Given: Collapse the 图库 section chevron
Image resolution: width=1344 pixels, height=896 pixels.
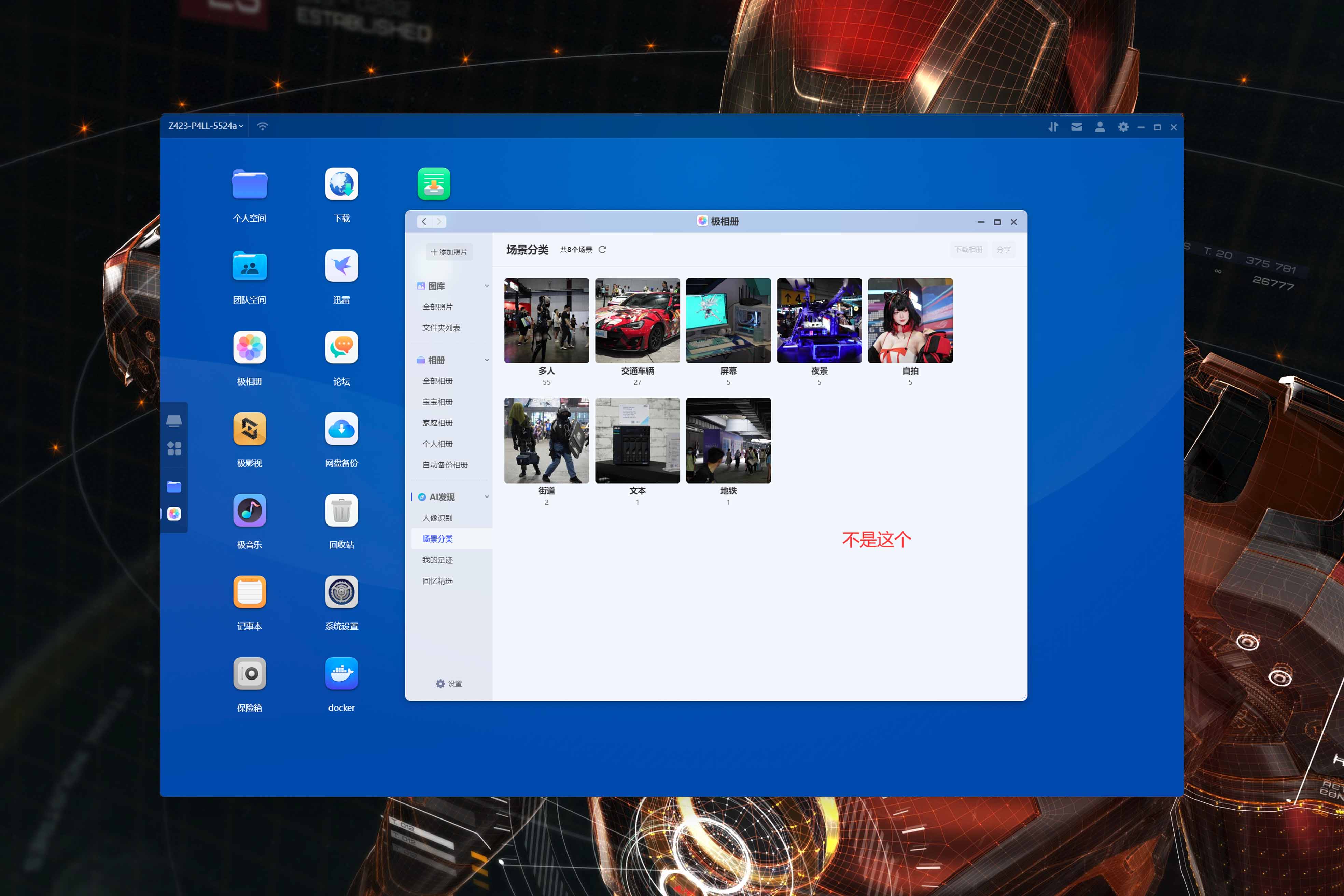Looking at the screenshot, I should pyautogui.click(x=487, y=286).
